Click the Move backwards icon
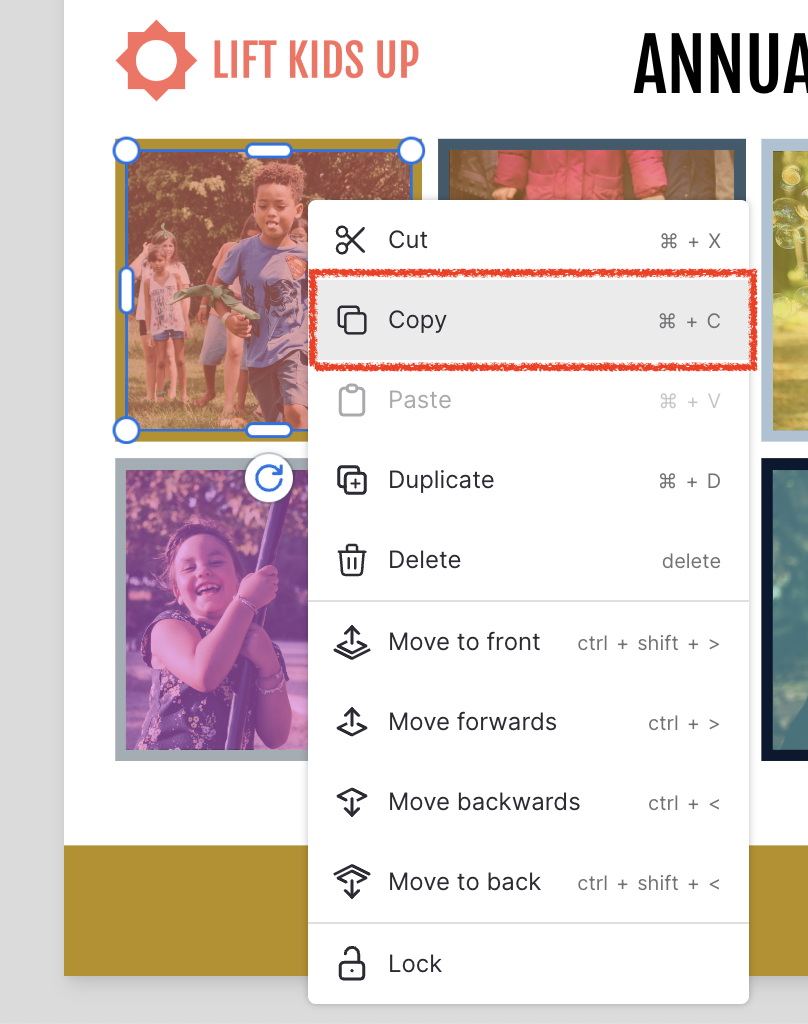This screenshot has height=1024, width=808. pyautogui.click(x=351, y=802)
